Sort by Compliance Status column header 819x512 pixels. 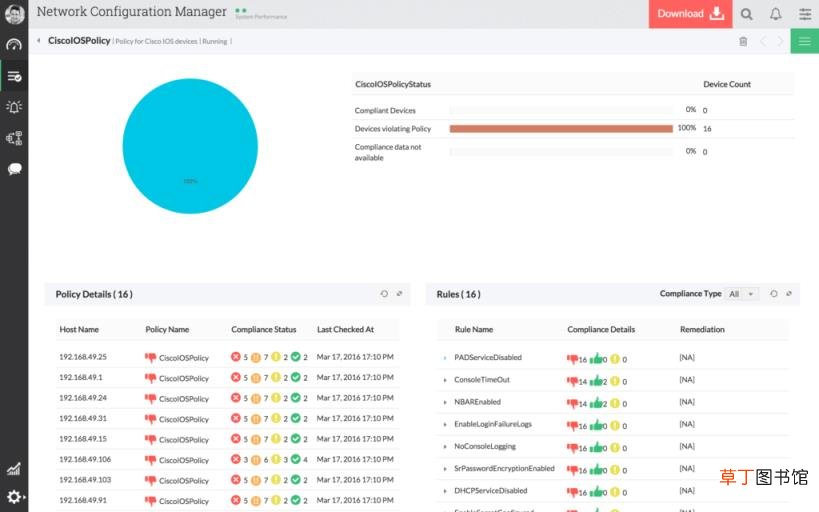point(264,330)
